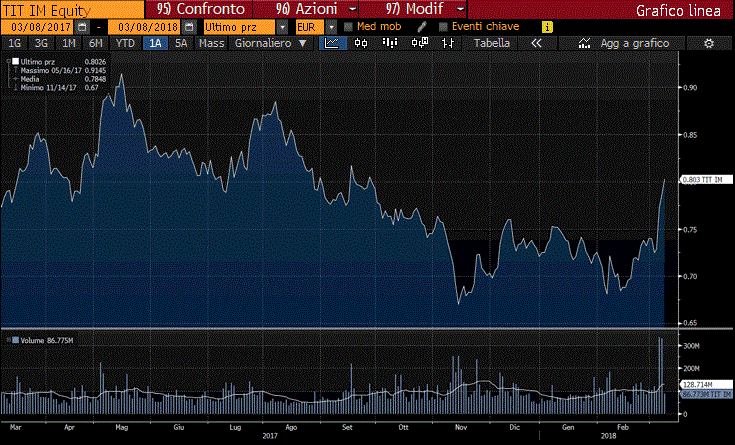The height and width of the screenshot is (445, 735).
Task: Select the 6M time range tab
Action: (96, 43)
